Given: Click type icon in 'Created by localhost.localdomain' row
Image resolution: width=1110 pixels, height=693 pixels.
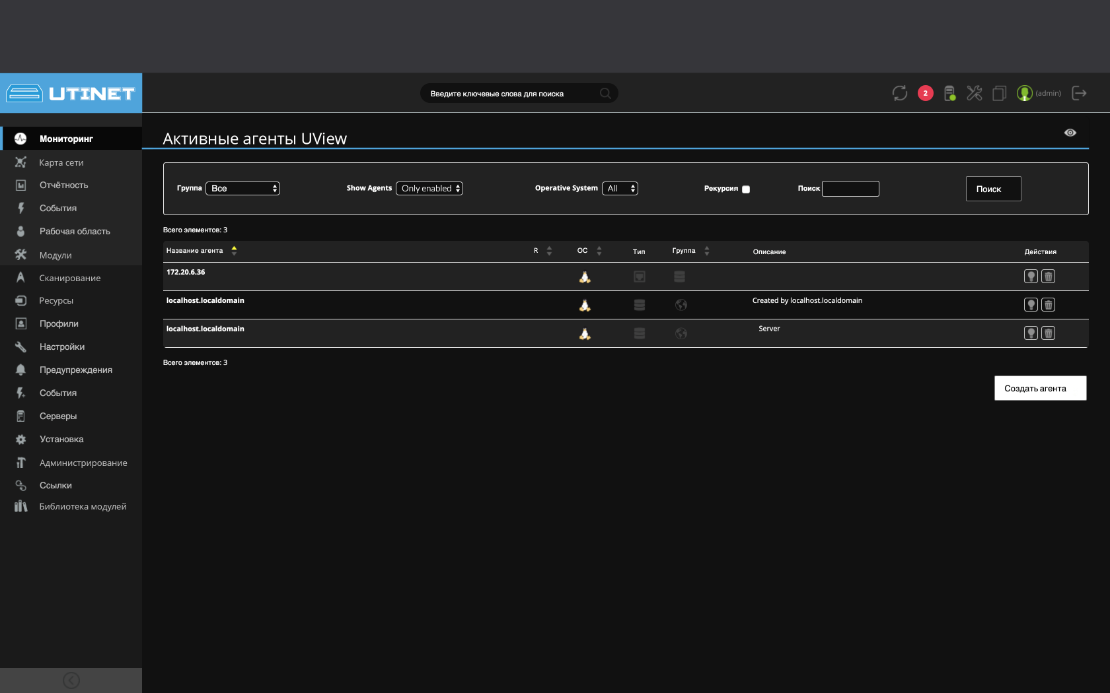Looking at the screenshot, I should pos(639,305).
